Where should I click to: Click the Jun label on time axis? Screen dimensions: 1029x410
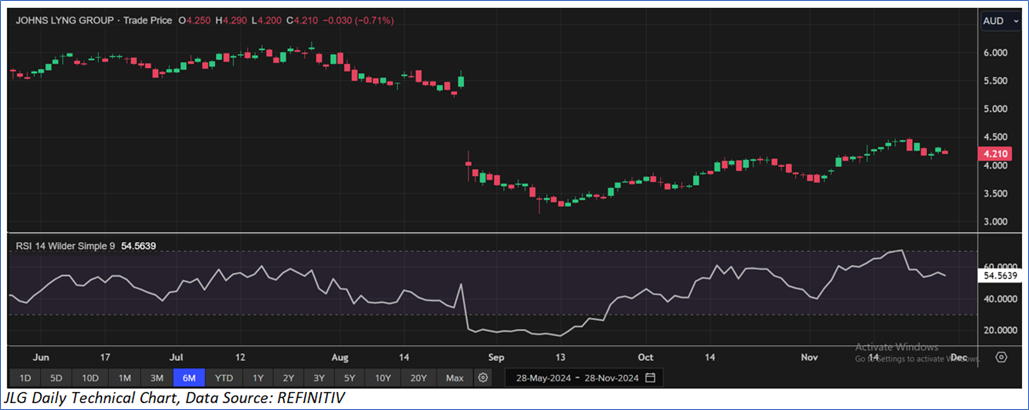40,358
